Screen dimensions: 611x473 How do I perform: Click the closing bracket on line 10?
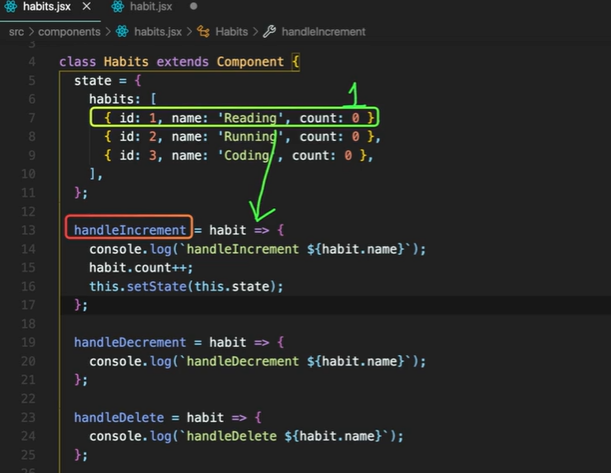click(x=92, y=173)
